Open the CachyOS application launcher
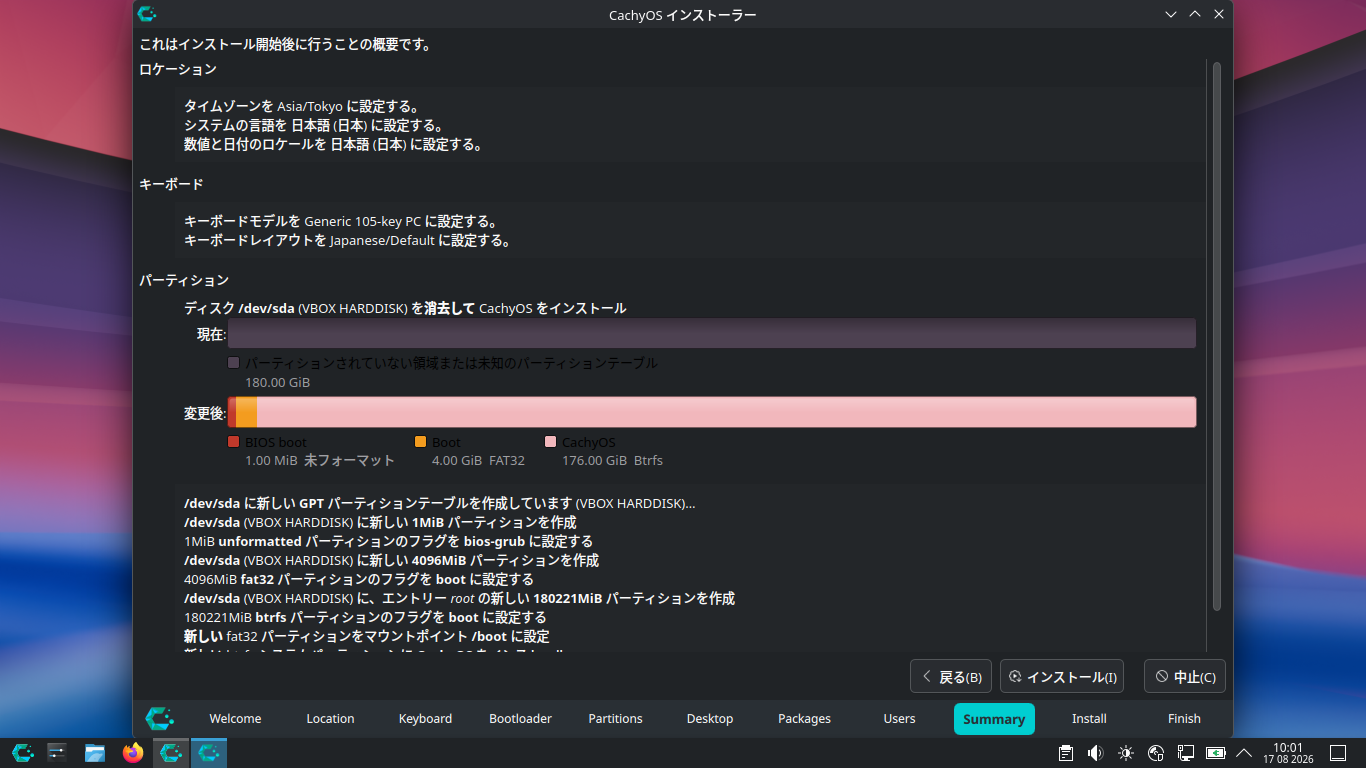The width and height of the screenshot is (1366, 768). (22, 753)
